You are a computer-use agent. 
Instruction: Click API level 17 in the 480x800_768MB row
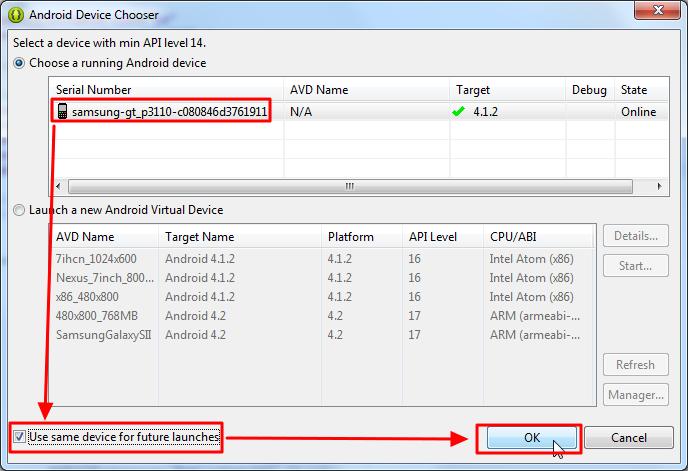point(414,316)
